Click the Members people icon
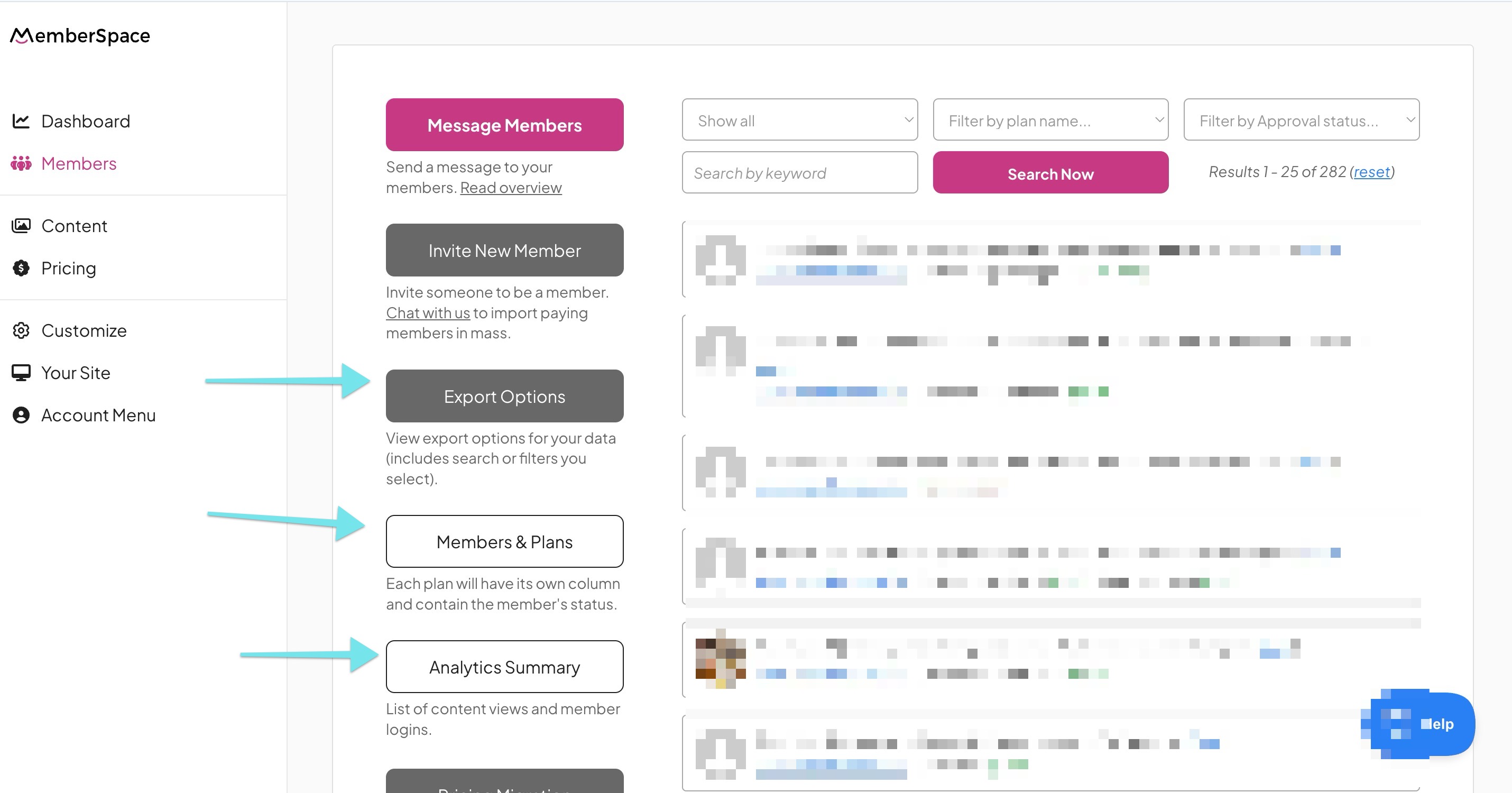The height and width of the screenshot is (793, 1512). coord(21,163)
